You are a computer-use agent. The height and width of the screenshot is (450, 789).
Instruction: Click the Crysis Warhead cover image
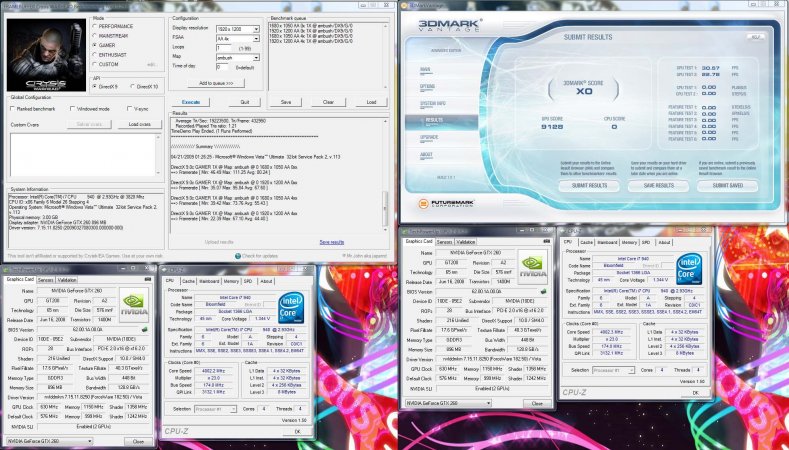[46, 55]
